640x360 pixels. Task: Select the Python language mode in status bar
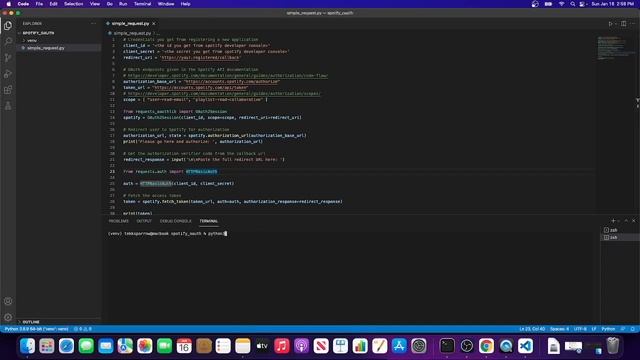coord(608,329)
